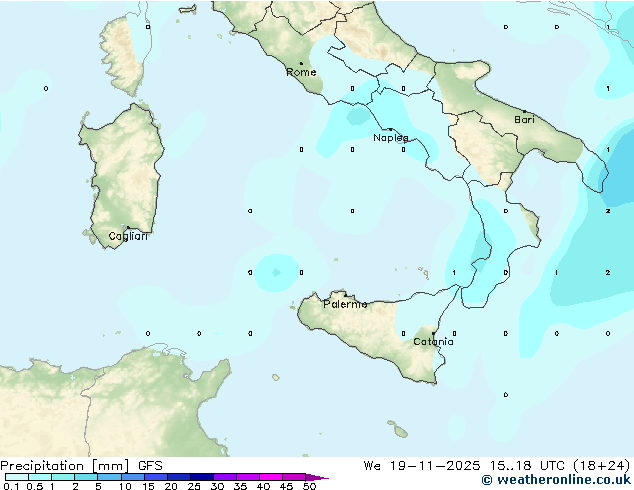Click the 5–10 mm legend swatch
The width and height of the screenshot is (634, 490).
click(109, 477)
